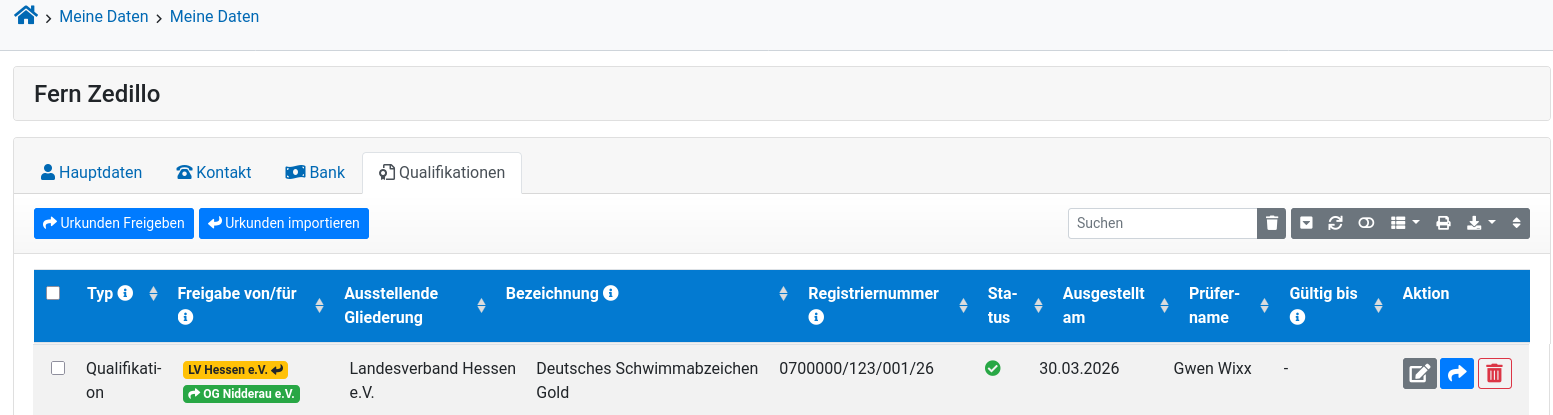Click Urkunden Freigeben button

click(x=113, y=223)
